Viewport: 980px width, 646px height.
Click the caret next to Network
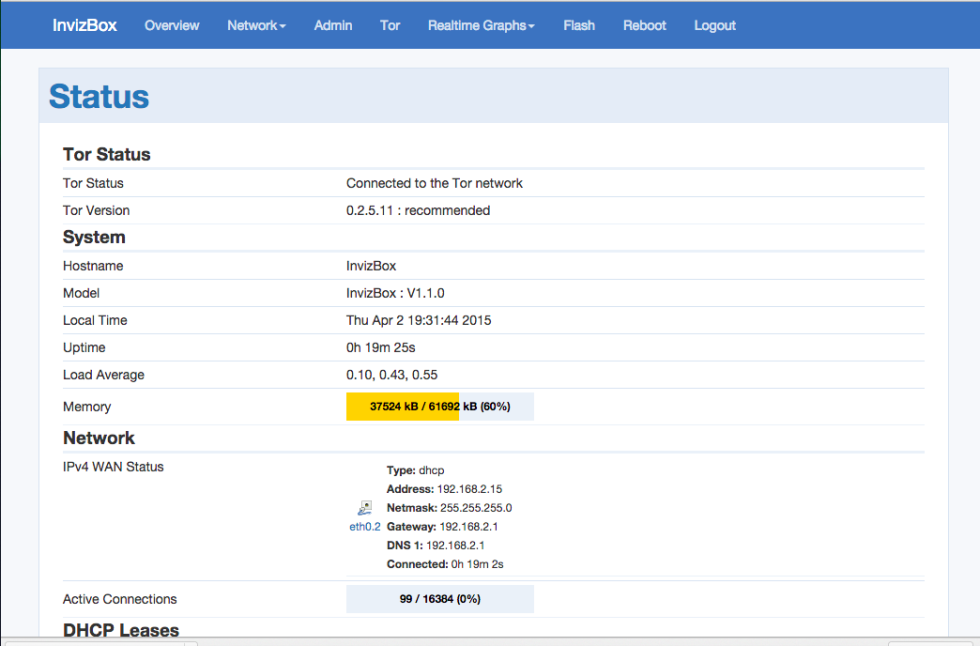pyautogui.click(x=284, y=25)
